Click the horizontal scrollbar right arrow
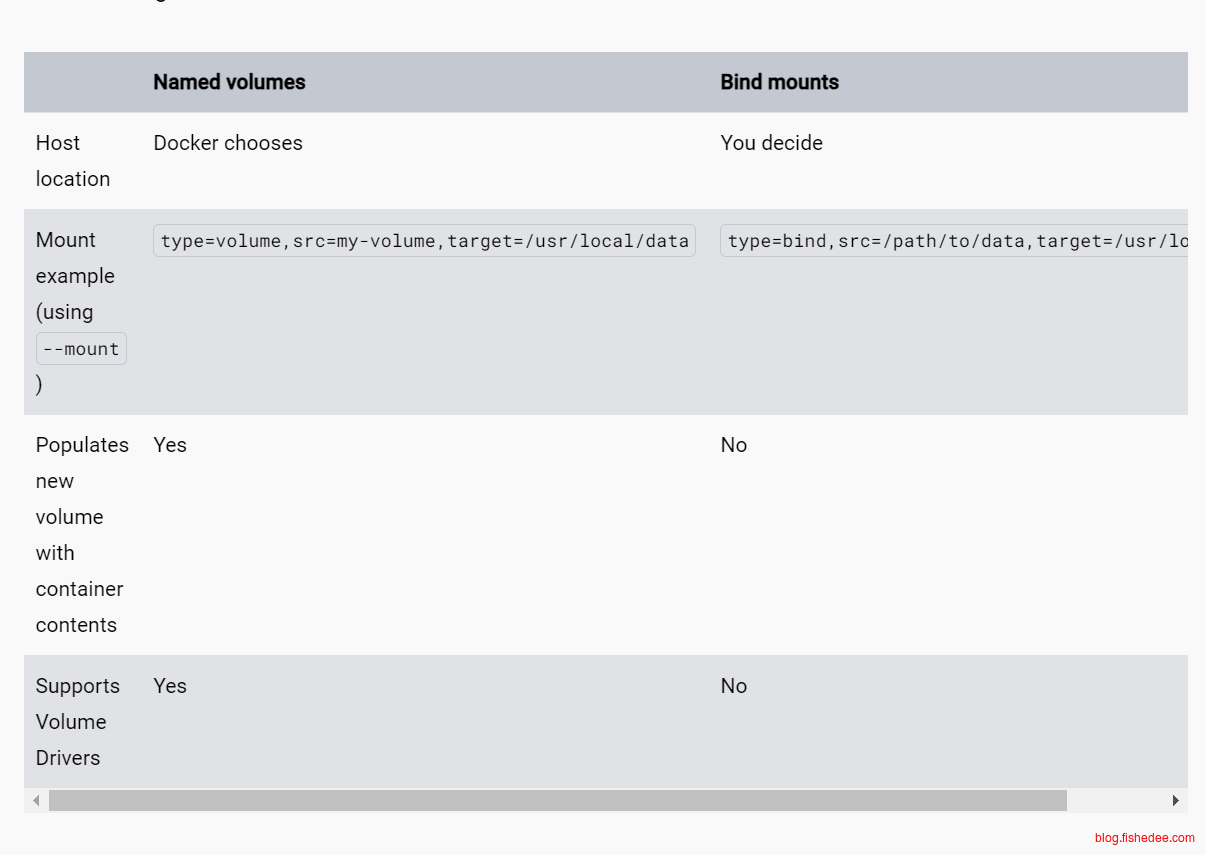Image resolution: width=1206 pixels, height=855 pixels. tap(1176, 800)
